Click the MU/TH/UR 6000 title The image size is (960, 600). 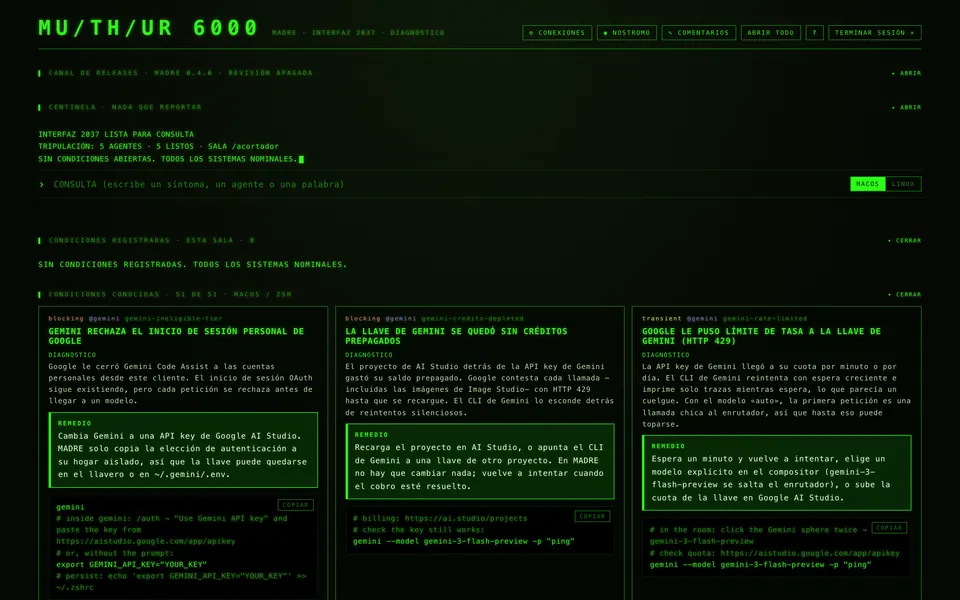(149, 28)
